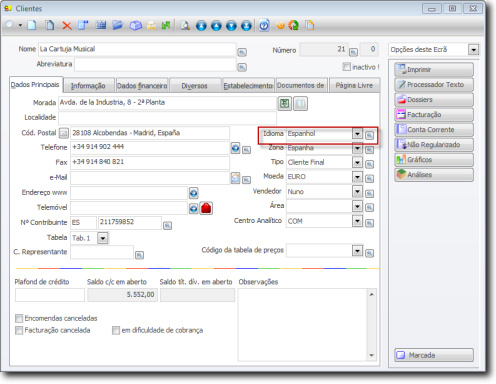
Task: Click the orange-green circular refresh icon
Action: [x=294, y=25]
